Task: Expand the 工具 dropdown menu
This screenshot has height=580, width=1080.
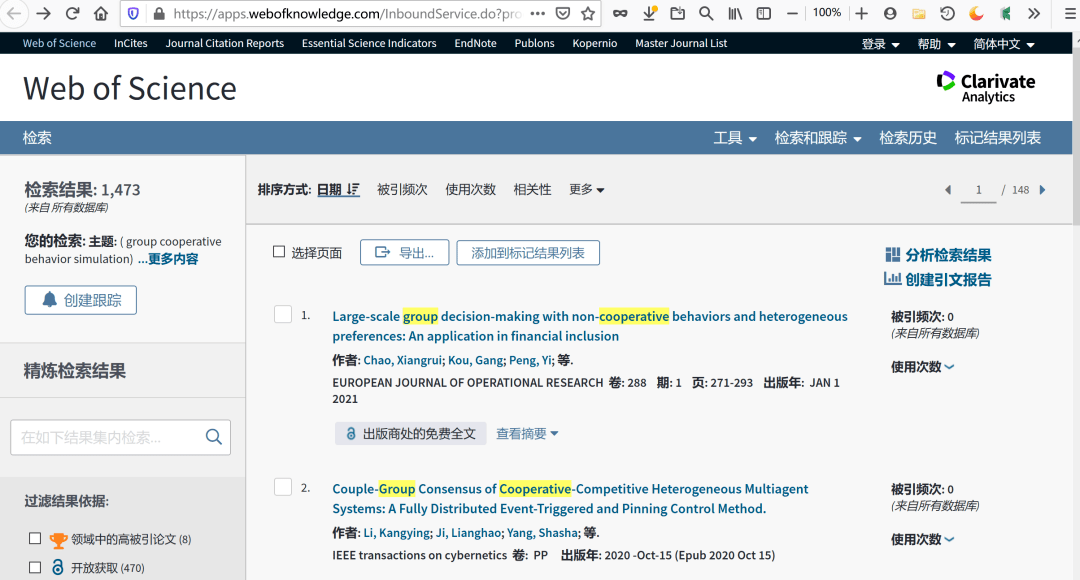Action: tap(735, 138)
